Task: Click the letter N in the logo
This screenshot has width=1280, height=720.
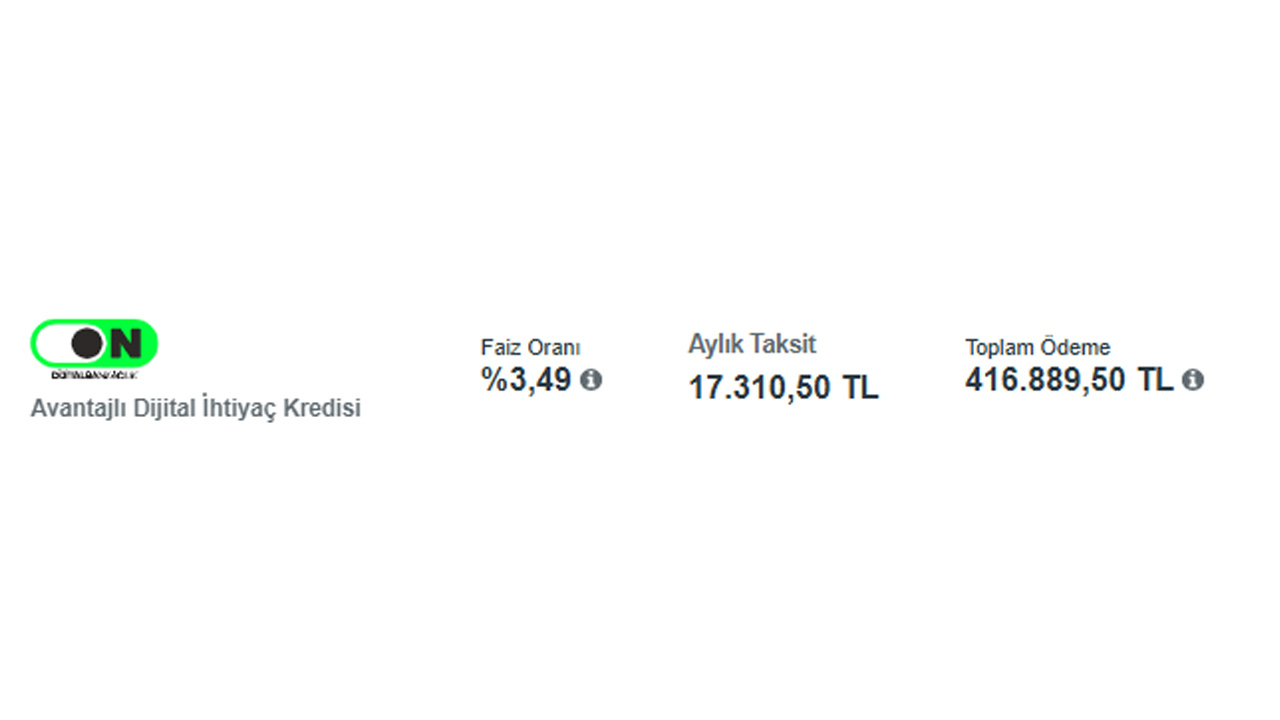Action: point(126,343)
